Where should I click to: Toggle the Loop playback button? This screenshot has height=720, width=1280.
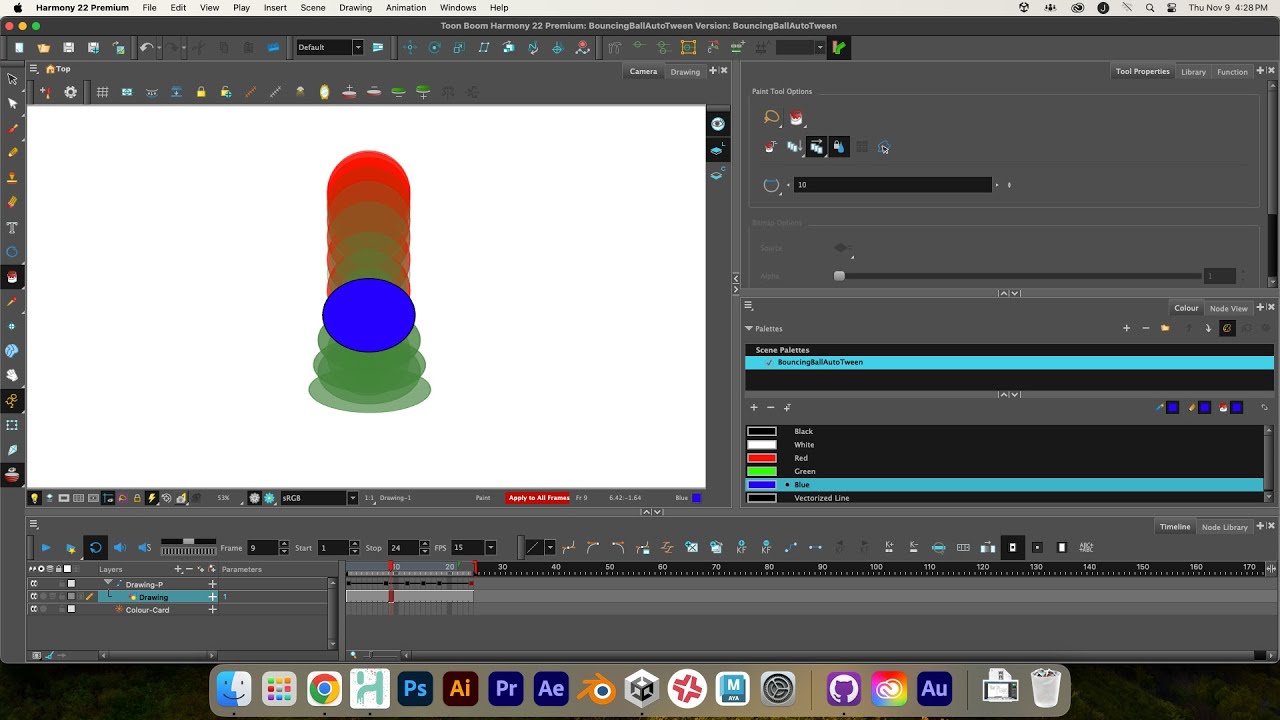(x=95, y=547)
